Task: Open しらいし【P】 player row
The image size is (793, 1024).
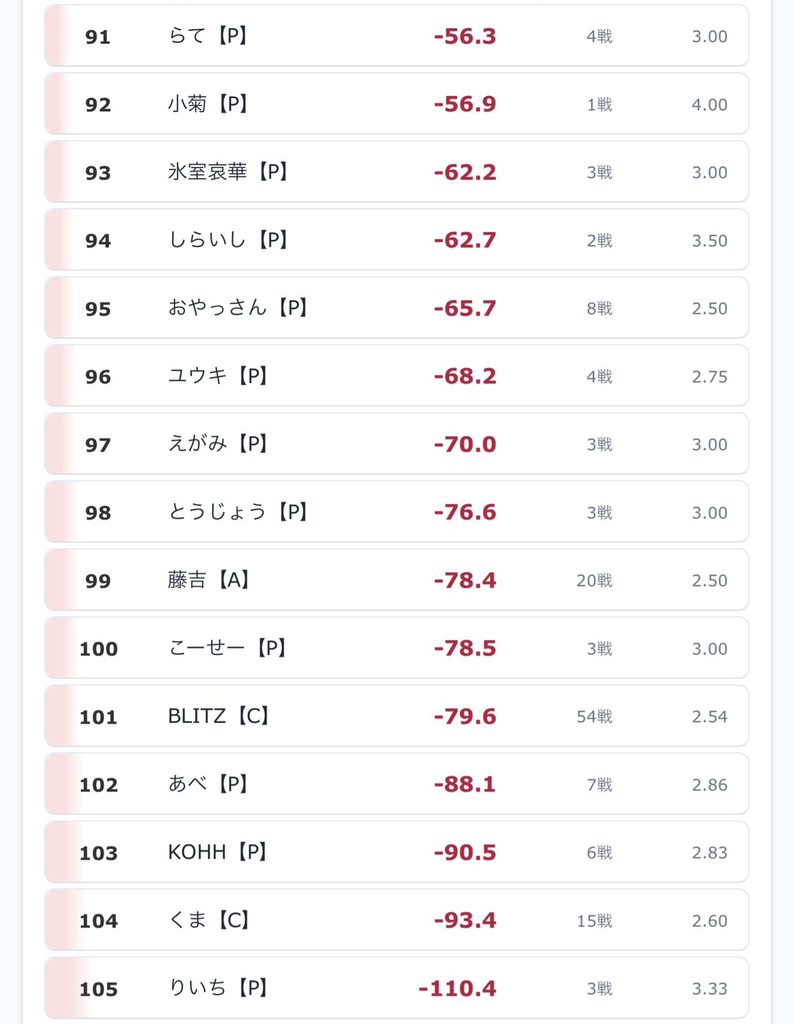Action: (396, 240)
